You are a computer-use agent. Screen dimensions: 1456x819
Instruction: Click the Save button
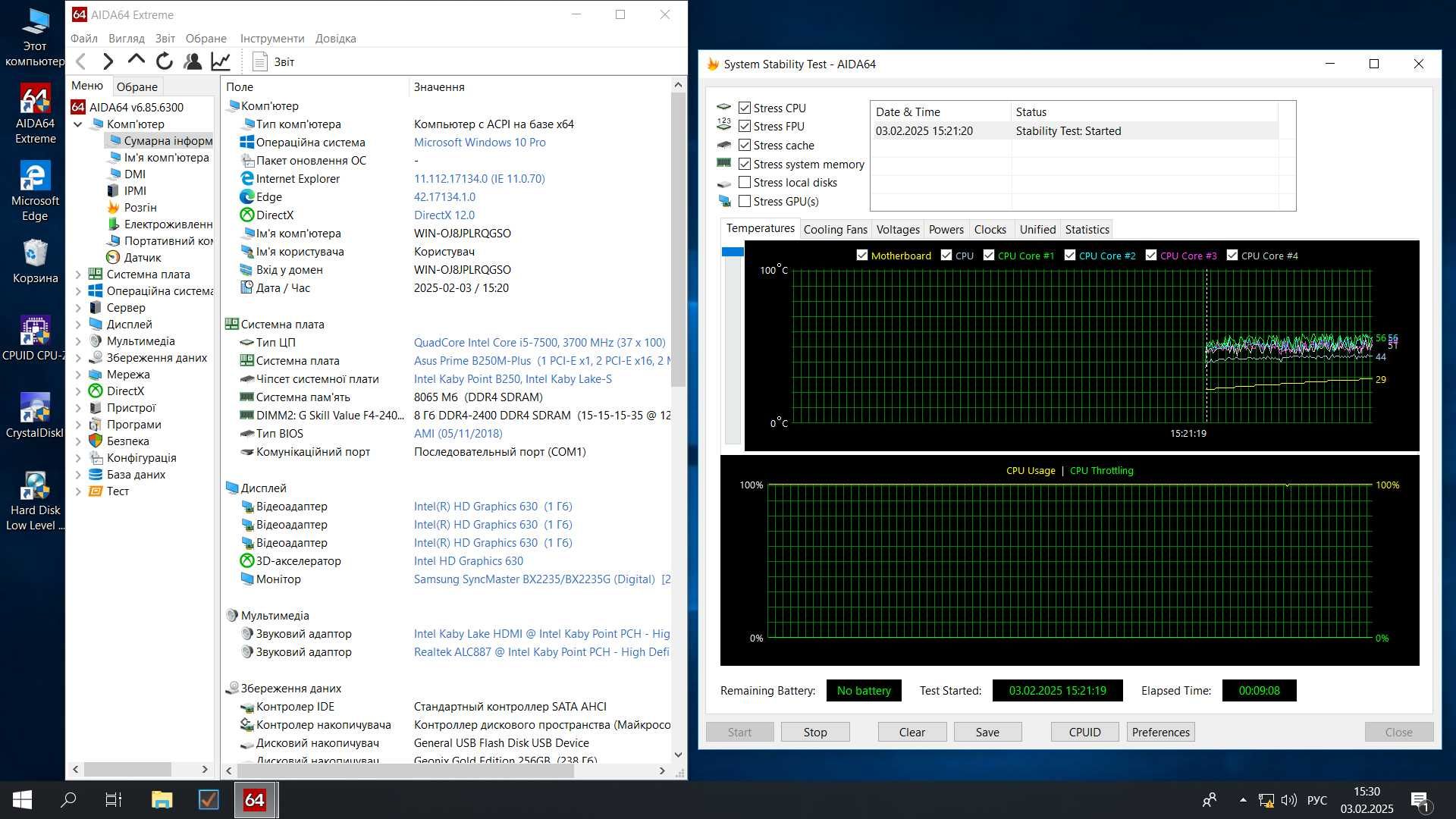[987, 732]
